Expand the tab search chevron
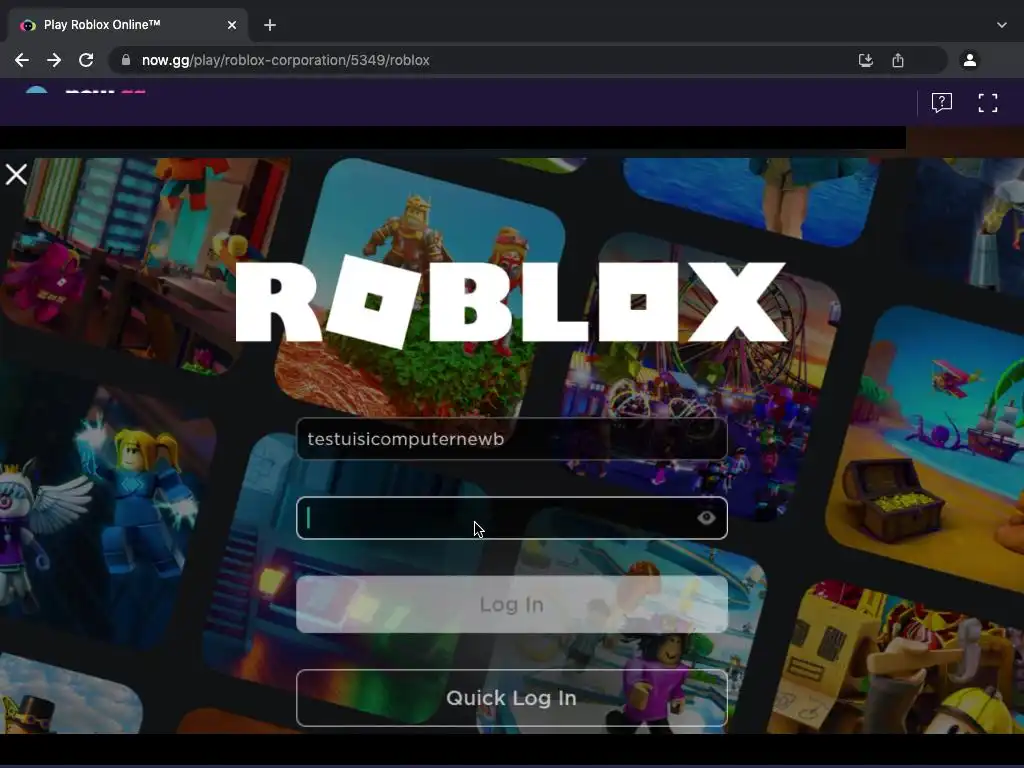Image resolution: width=1024 pixels, height=768 pixels. [x=1002, y=25]
